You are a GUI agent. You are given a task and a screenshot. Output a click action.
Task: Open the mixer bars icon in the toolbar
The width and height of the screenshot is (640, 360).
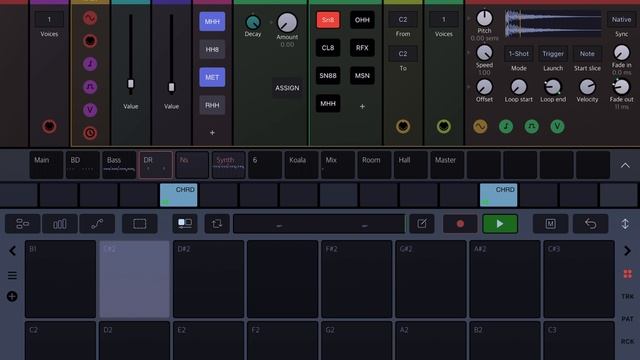click(60, 224)
